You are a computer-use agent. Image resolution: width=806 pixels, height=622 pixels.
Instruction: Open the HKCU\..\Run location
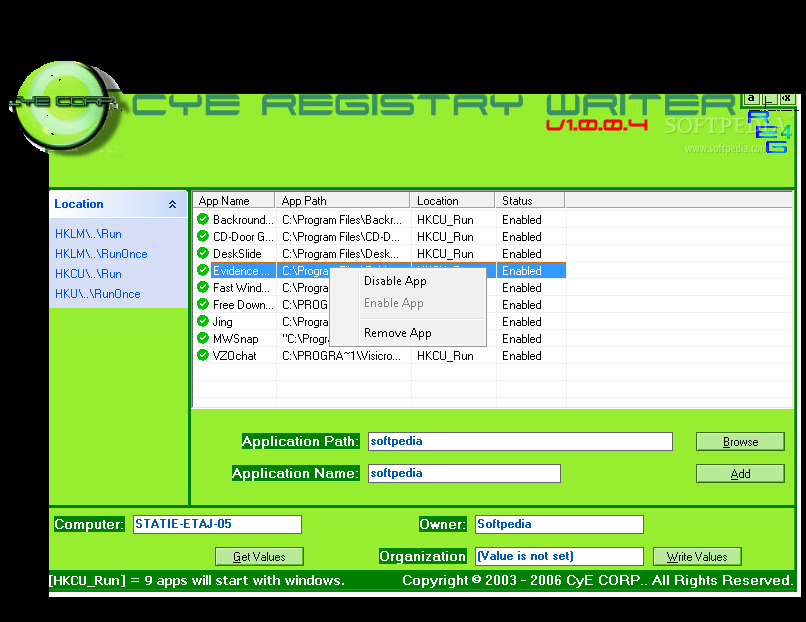(88, 274)
